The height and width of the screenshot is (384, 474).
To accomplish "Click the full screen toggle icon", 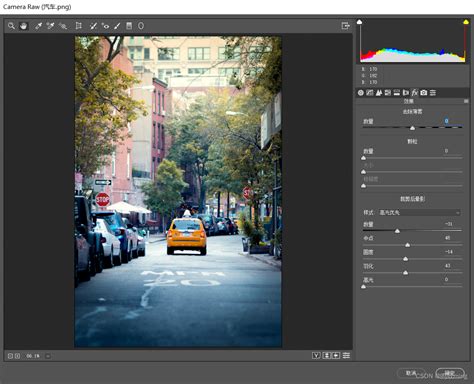I will pyautogui.click(x=346, y=26).
